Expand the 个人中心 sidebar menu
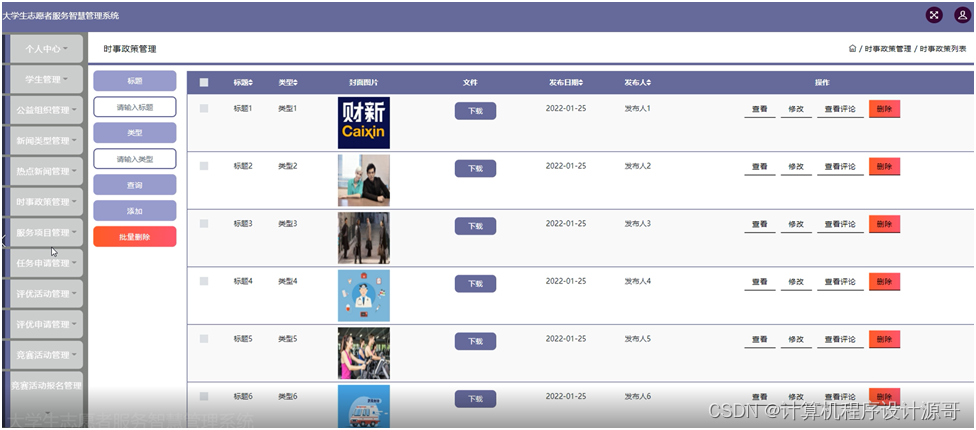Viewport: 976px width, 430px height. click(x=46, y=49)
